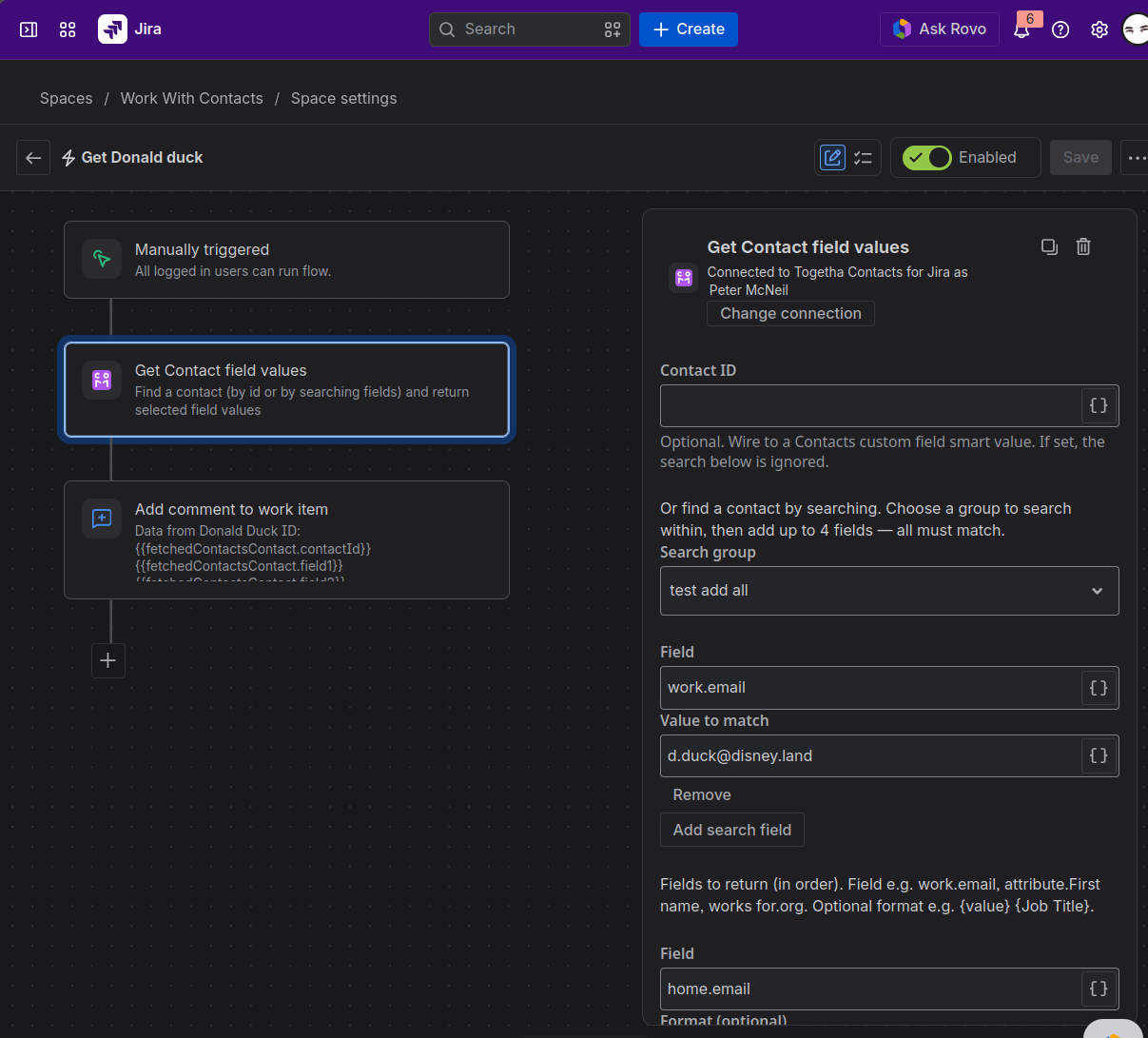
Task: Click Change connection button
Action: click(x=790, y=314)
